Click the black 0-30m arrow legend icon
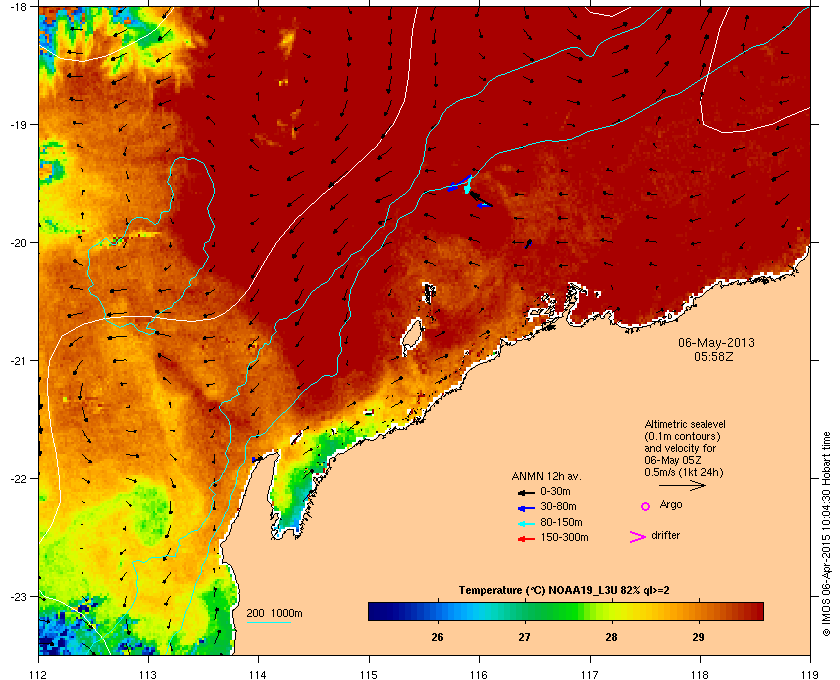The width and height of the screenshot is (840, 680). 526,492
